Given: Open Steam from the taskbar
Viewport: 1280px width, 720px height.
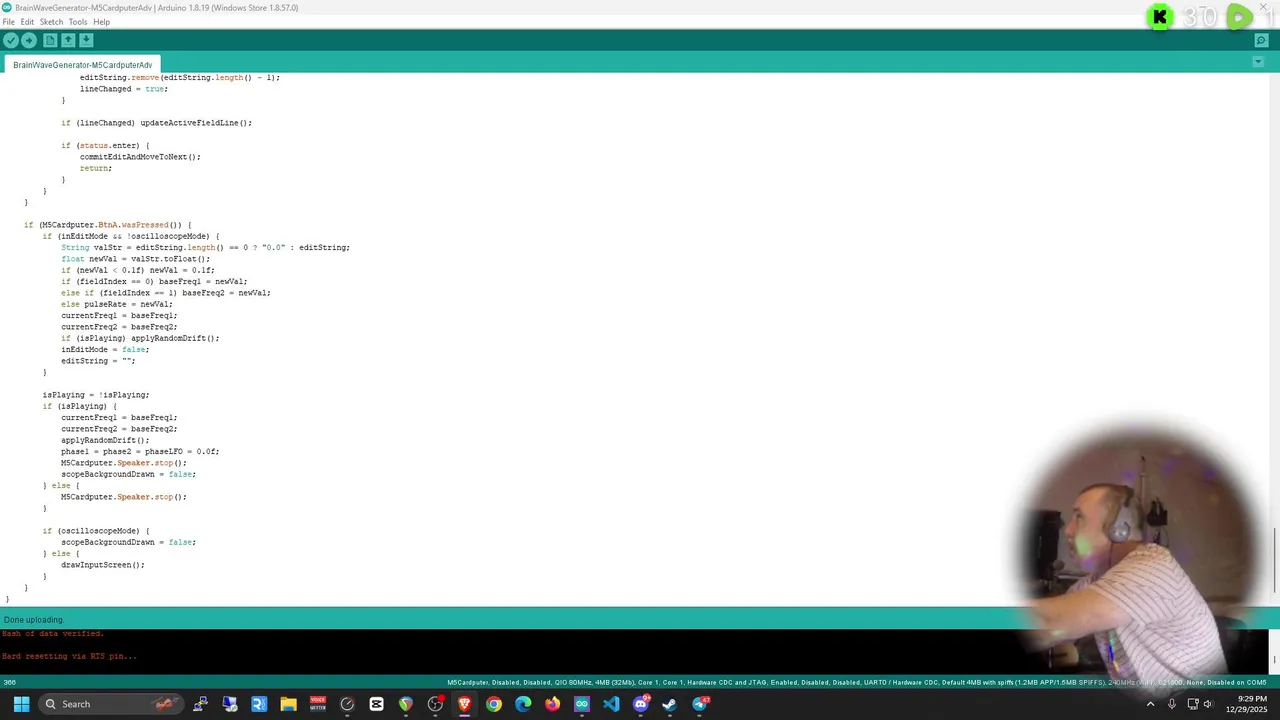Looking at the screenshot, I should (x=670, y=704).
